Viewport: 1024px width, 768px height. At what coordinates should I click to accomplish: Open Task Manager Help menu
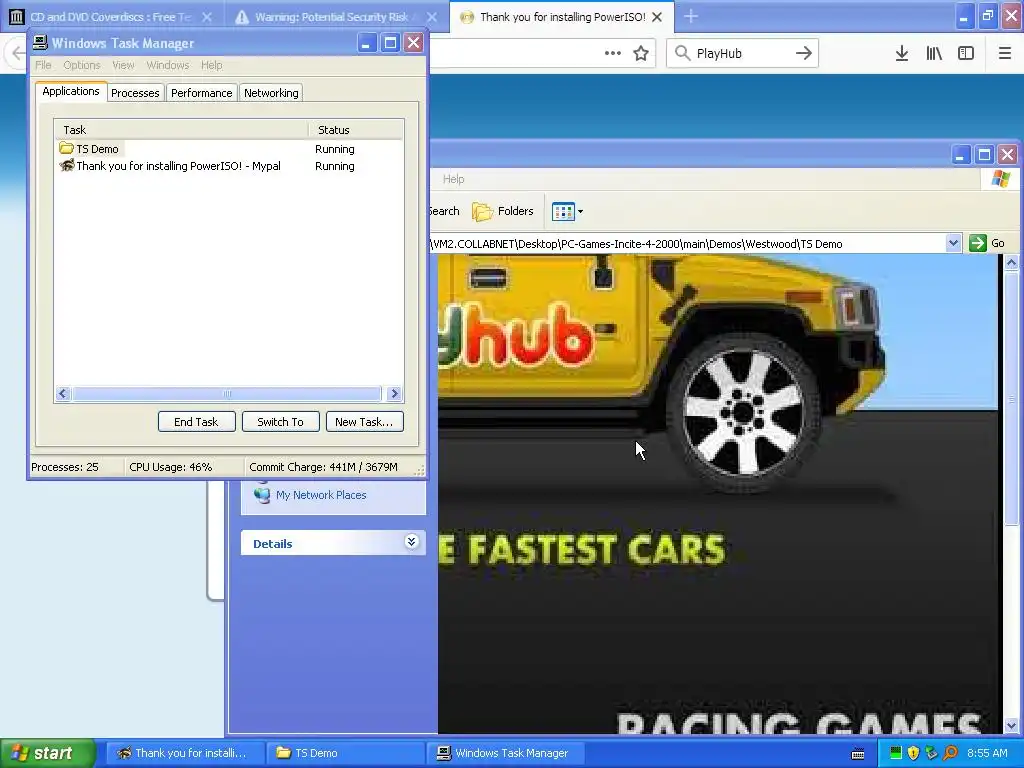[x=212, y=65]
